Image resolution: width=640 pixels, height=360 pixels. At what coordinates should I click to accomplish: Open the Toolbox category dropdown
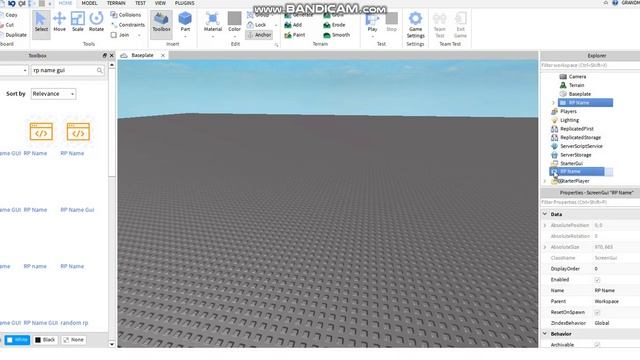pyautogui.click(x=14, y=71)
